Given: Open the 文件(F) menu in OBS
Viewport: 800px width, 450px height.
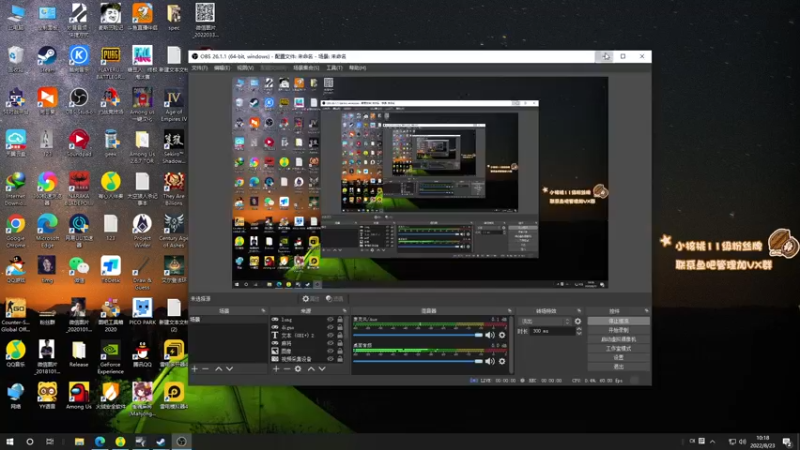Looking at the screenshot, I should (199, 68).
